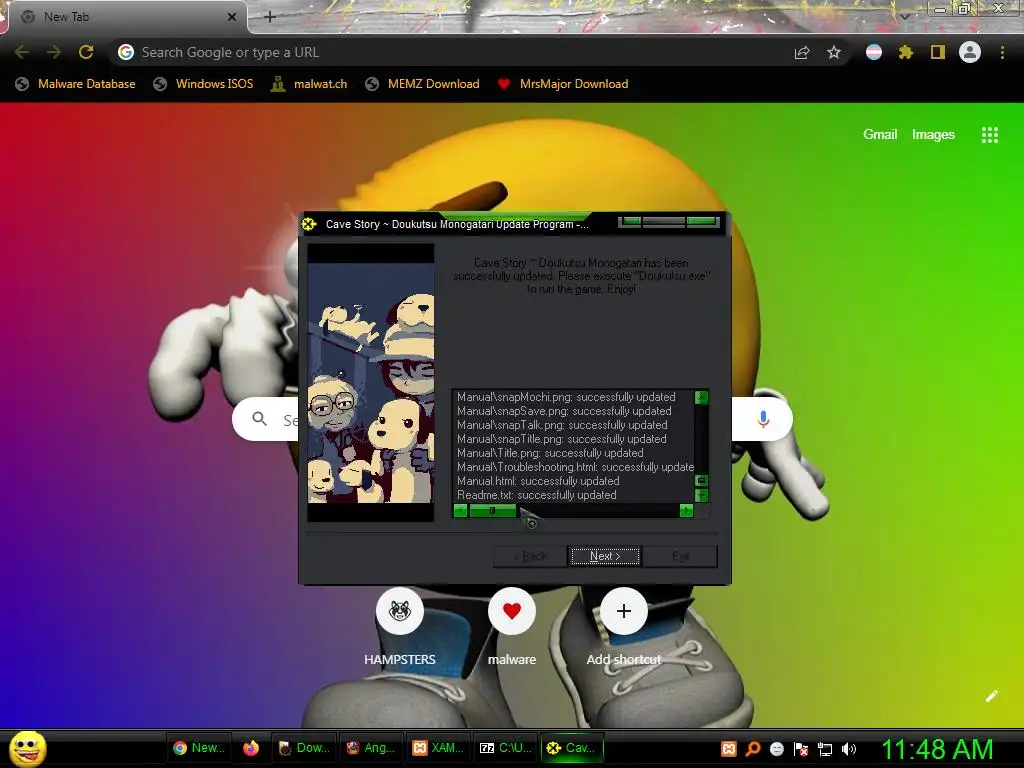Click the striped flag extension icon
The image size is (1024, 768).
pyautogui.click(x=874, y=52)
